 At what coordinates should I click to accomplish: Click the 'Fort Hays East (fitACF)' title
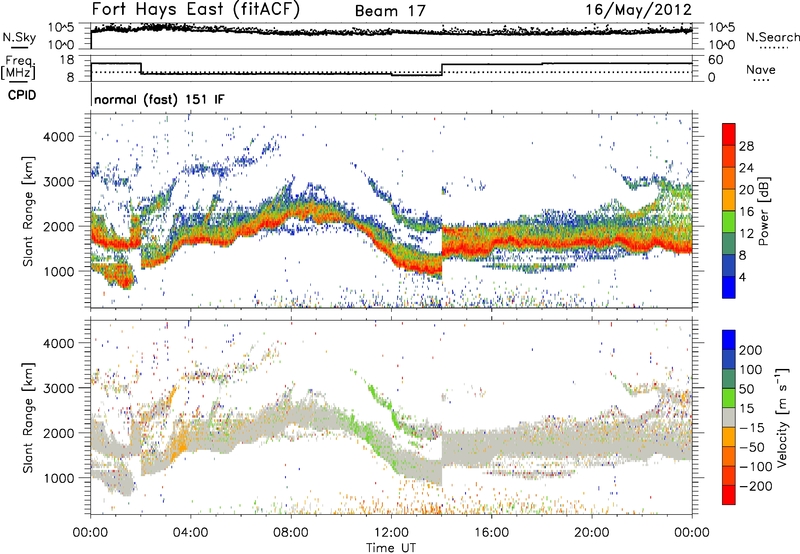[x=195, y=10]
